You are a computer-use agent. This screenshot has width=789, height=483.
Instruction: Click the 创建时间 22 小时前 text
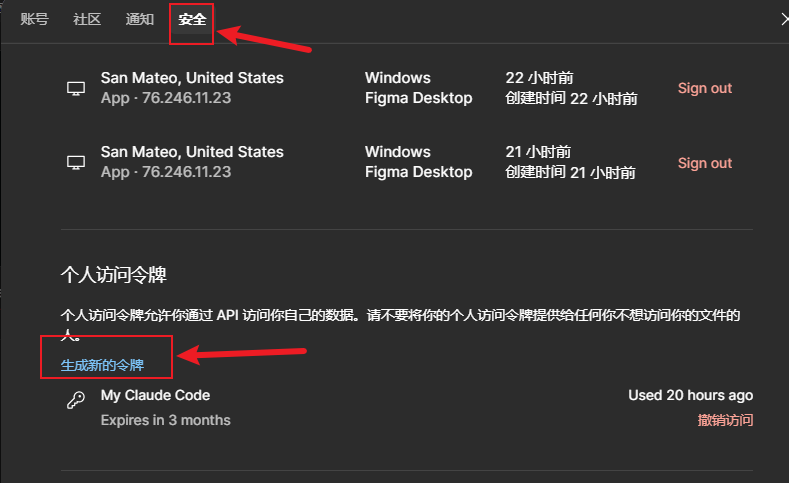pos(571,98)
